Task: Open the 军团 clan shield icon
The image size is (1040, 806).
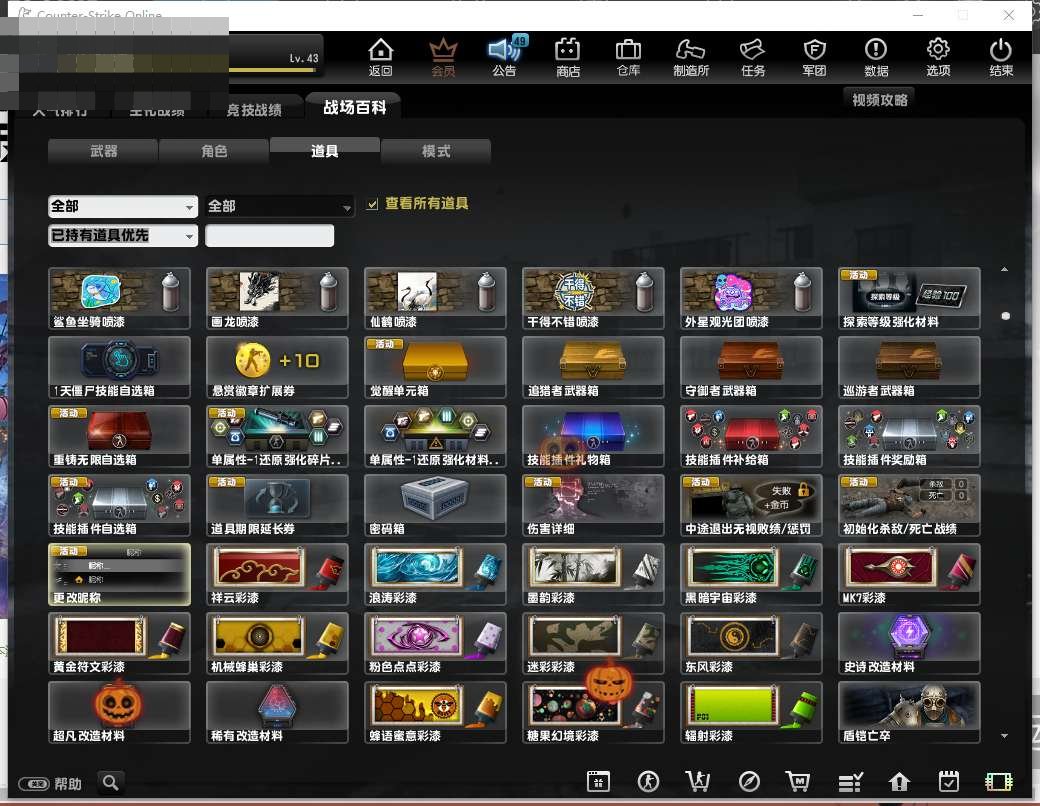Action: (814, 50)
